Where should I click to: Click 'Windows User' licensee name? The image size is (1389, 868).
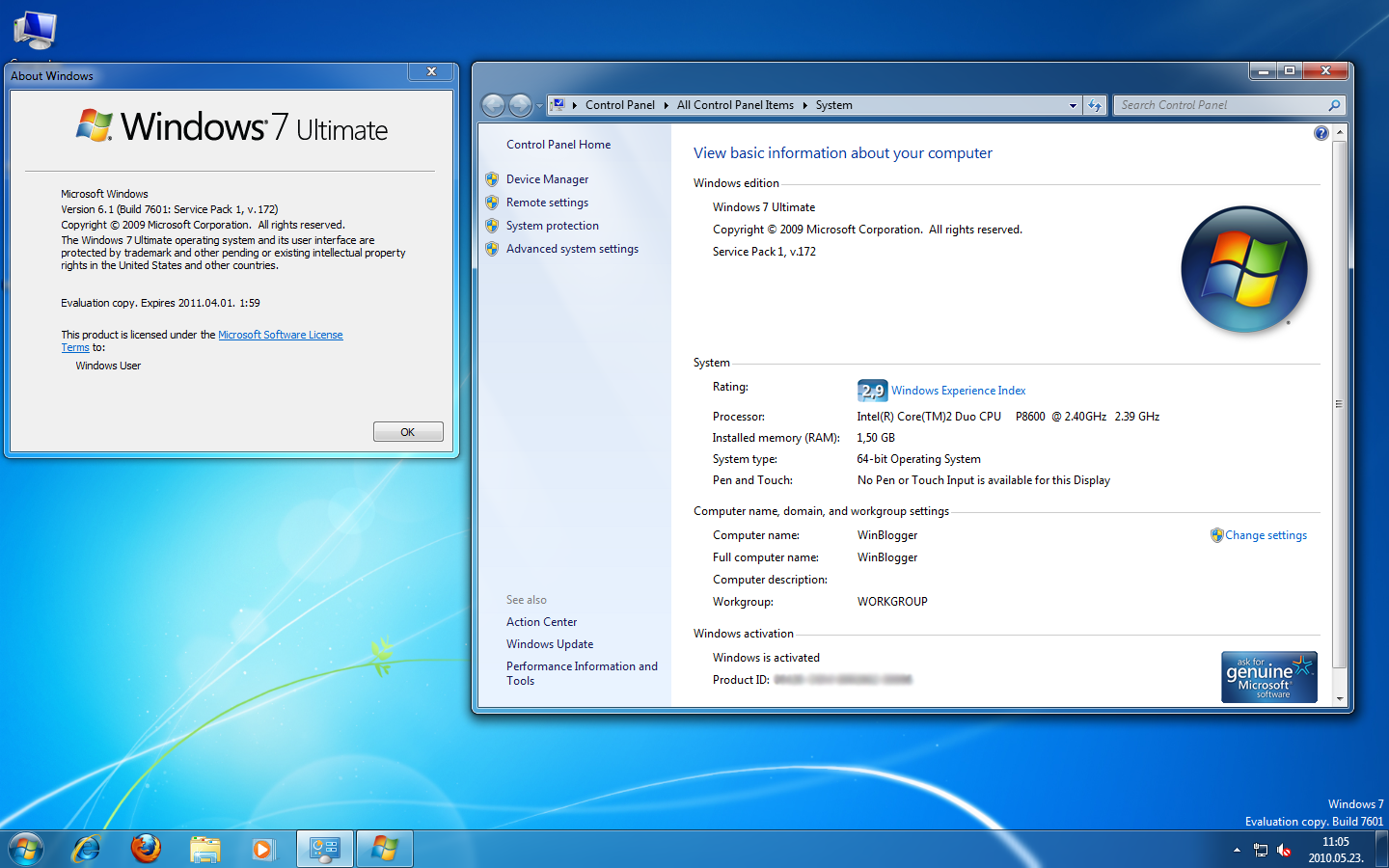click(108, 366)
